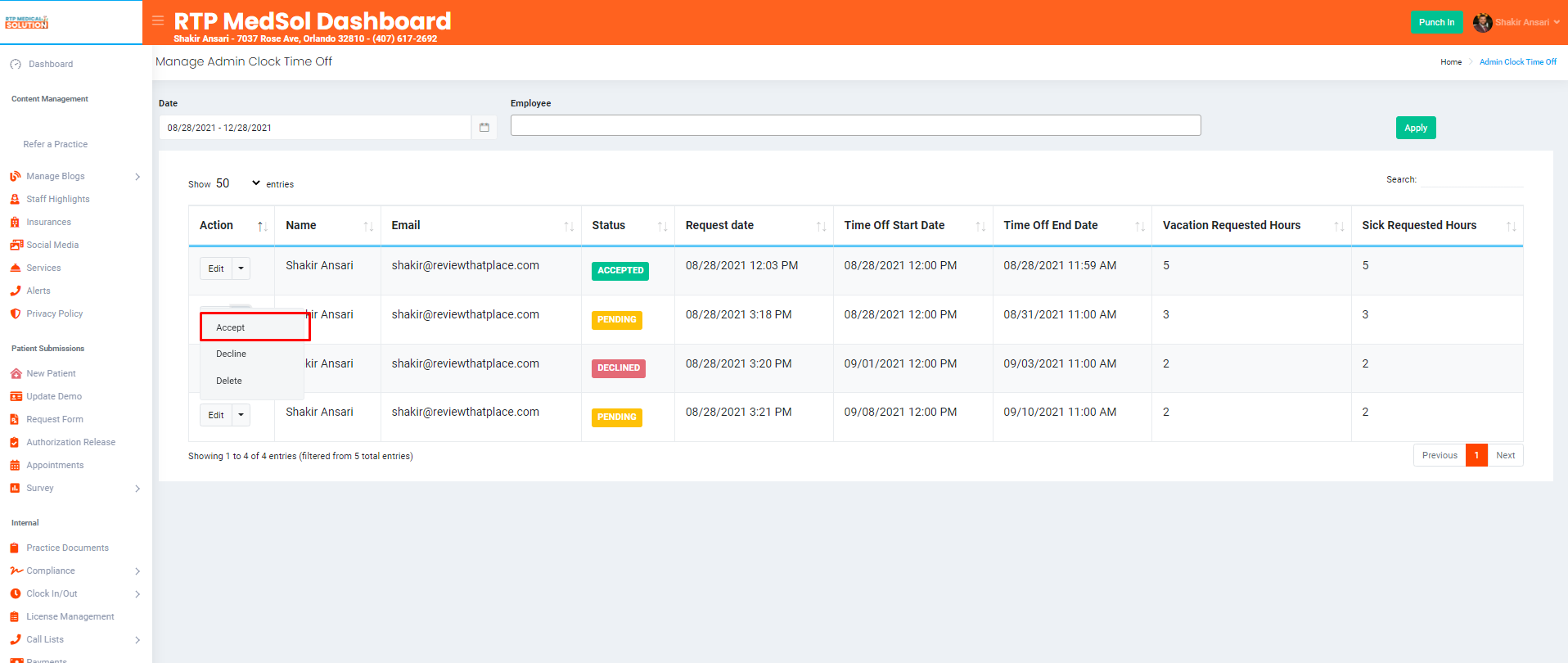Expand the Call Lists submenu chevron
The image size is (1568, 663).
(x=137, y=640)
